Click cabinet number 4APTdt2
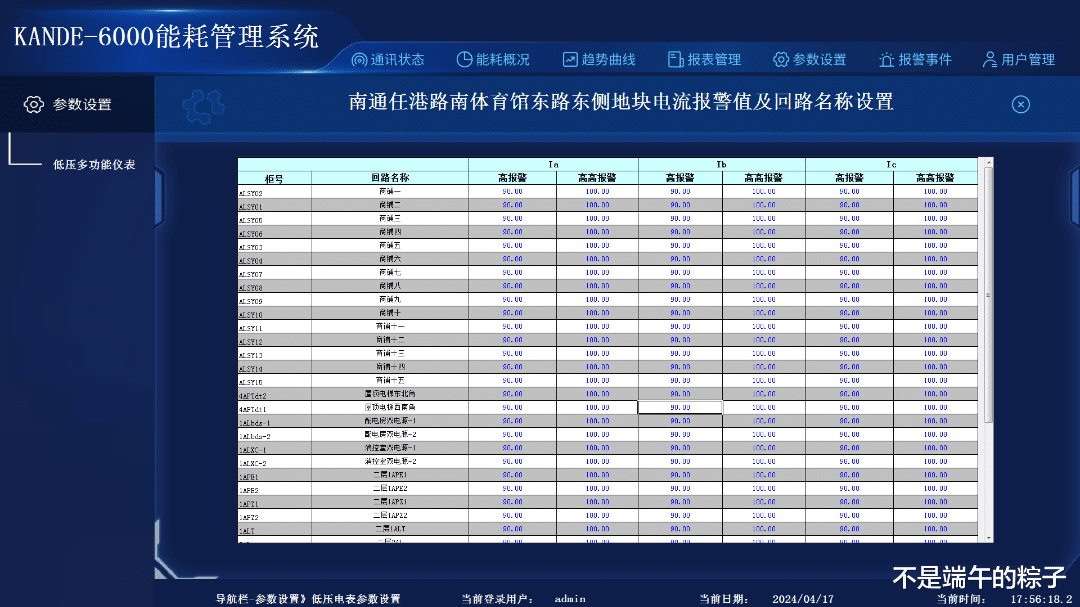Screen dimensions: 1080x607 274,395
